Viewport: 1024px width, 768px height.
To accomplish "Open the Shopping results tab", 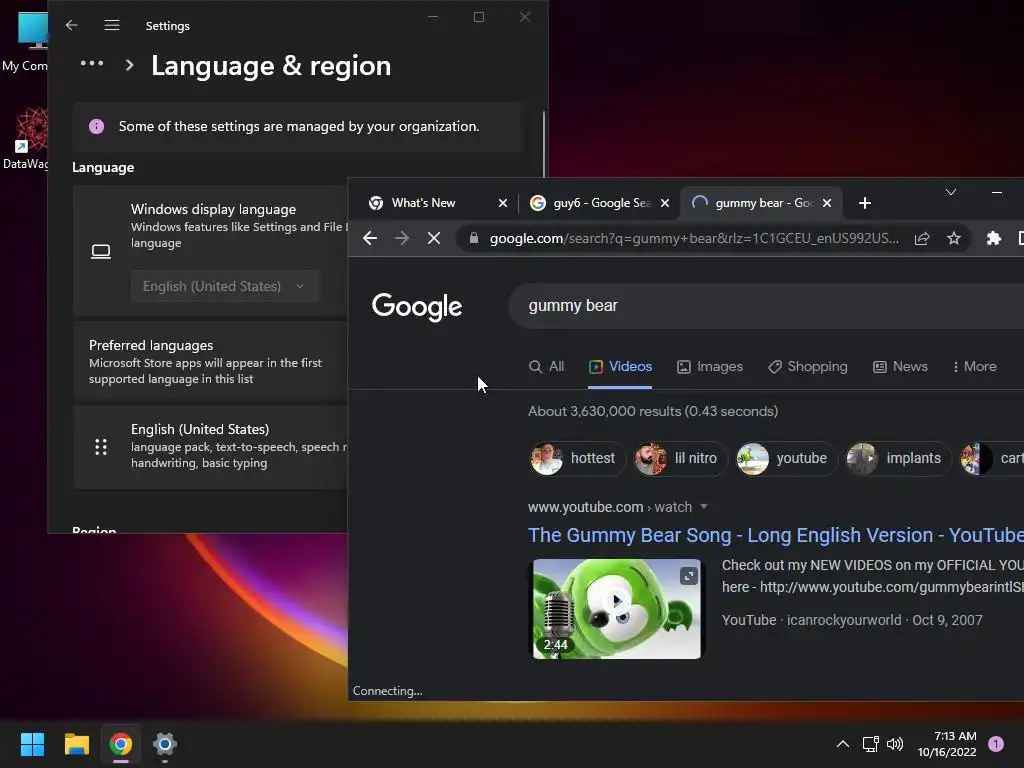I will 808,366.
